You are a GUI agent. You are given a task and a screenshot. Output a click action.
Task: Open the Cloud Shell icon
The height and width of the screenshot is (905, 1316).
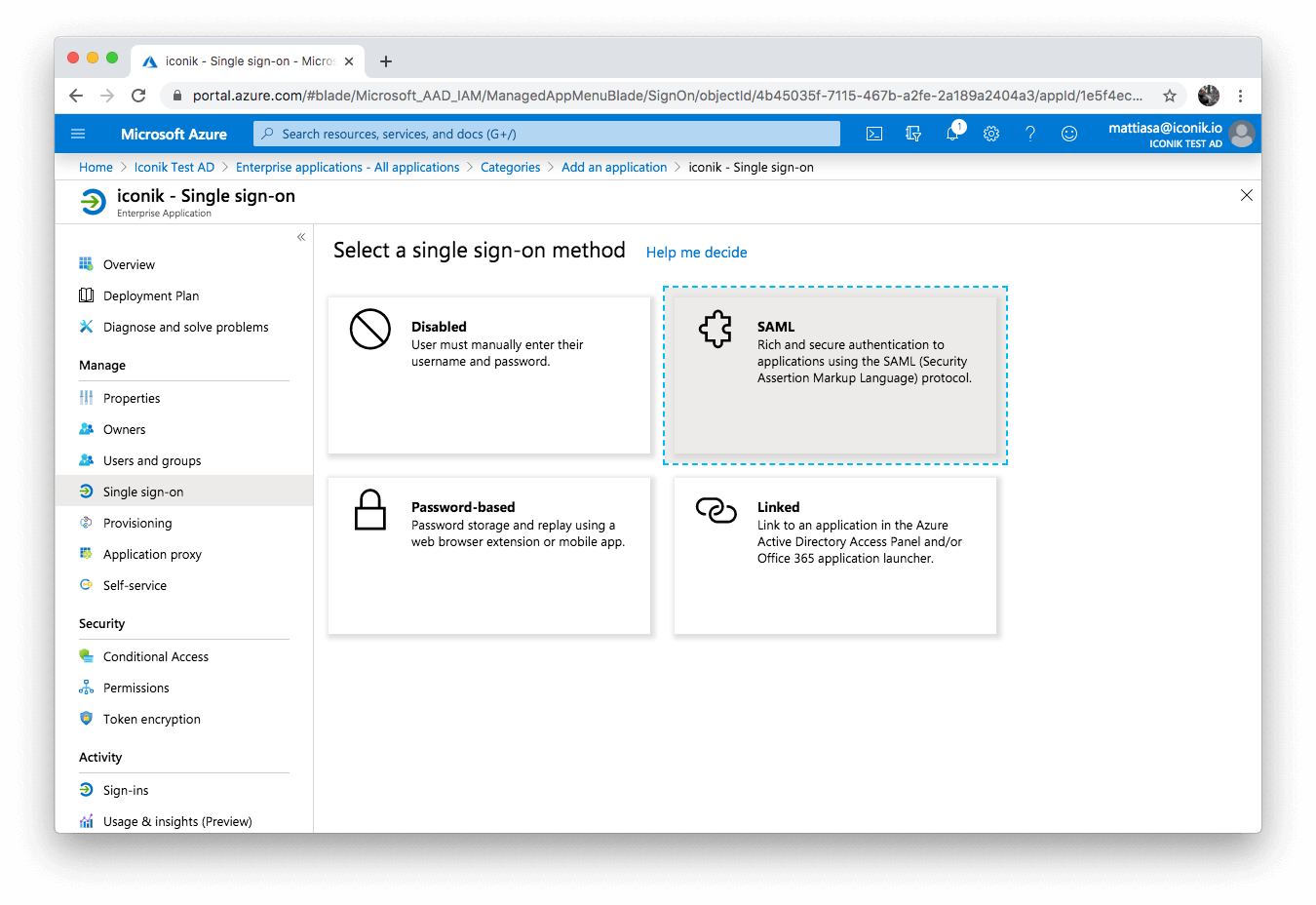(x=873, y=134)
